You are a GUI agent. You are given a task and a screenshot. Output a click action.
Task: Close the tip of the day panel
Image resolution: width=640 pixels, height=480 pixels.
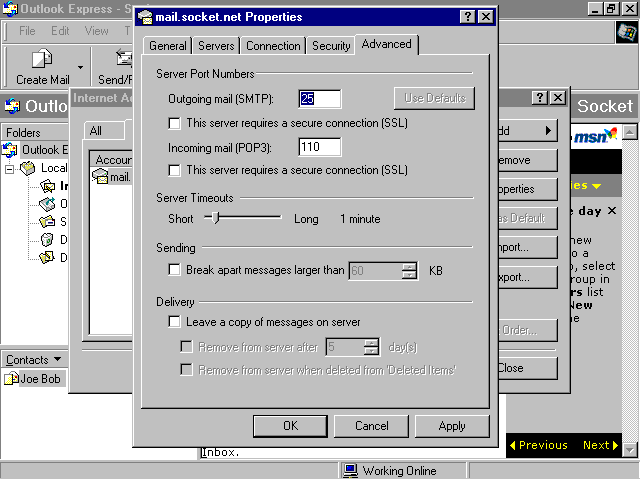[611, 211]
